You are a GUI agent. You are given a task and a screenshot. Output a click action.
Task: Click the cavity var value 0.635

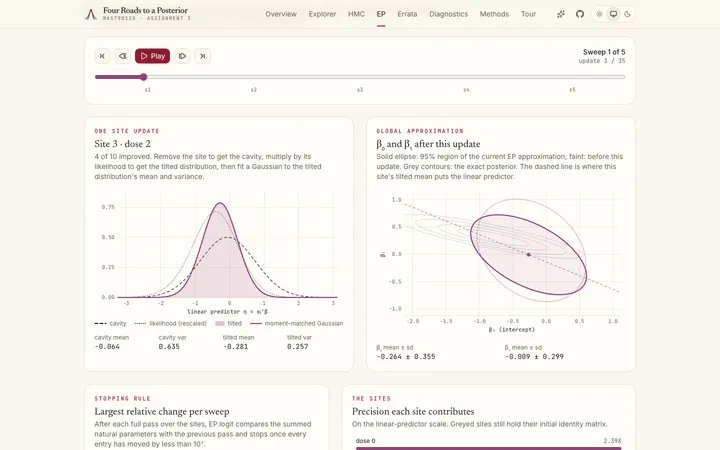(x=169, y=347)
